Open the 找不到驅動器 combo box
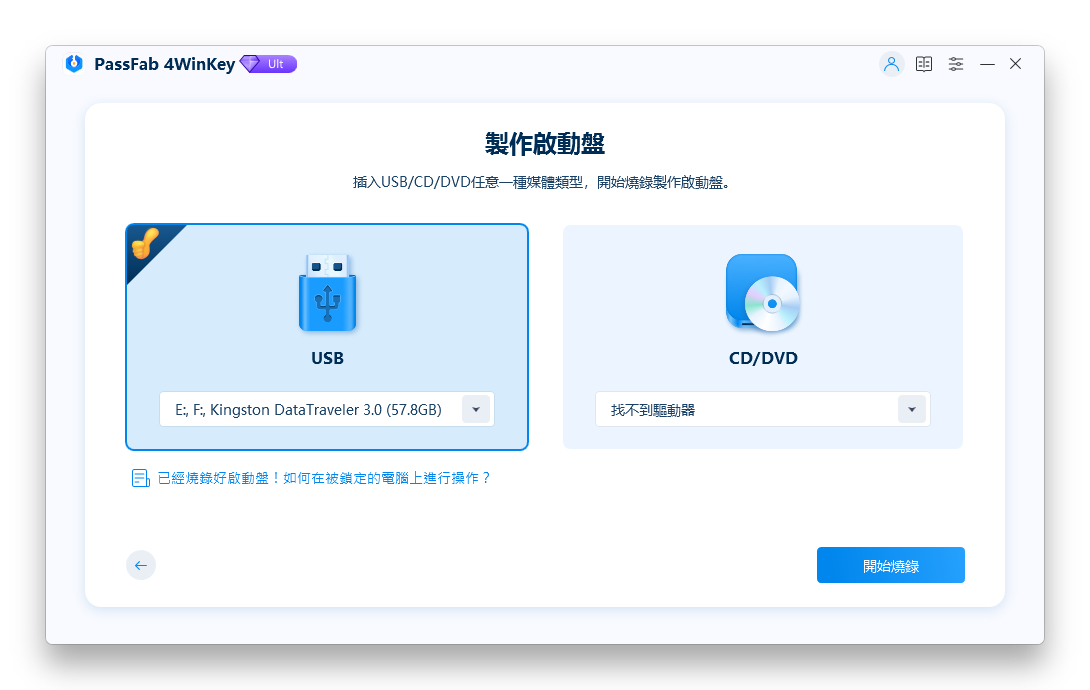Image resolution: width=1090 pixels, height=690 pixels. (763, 409)
